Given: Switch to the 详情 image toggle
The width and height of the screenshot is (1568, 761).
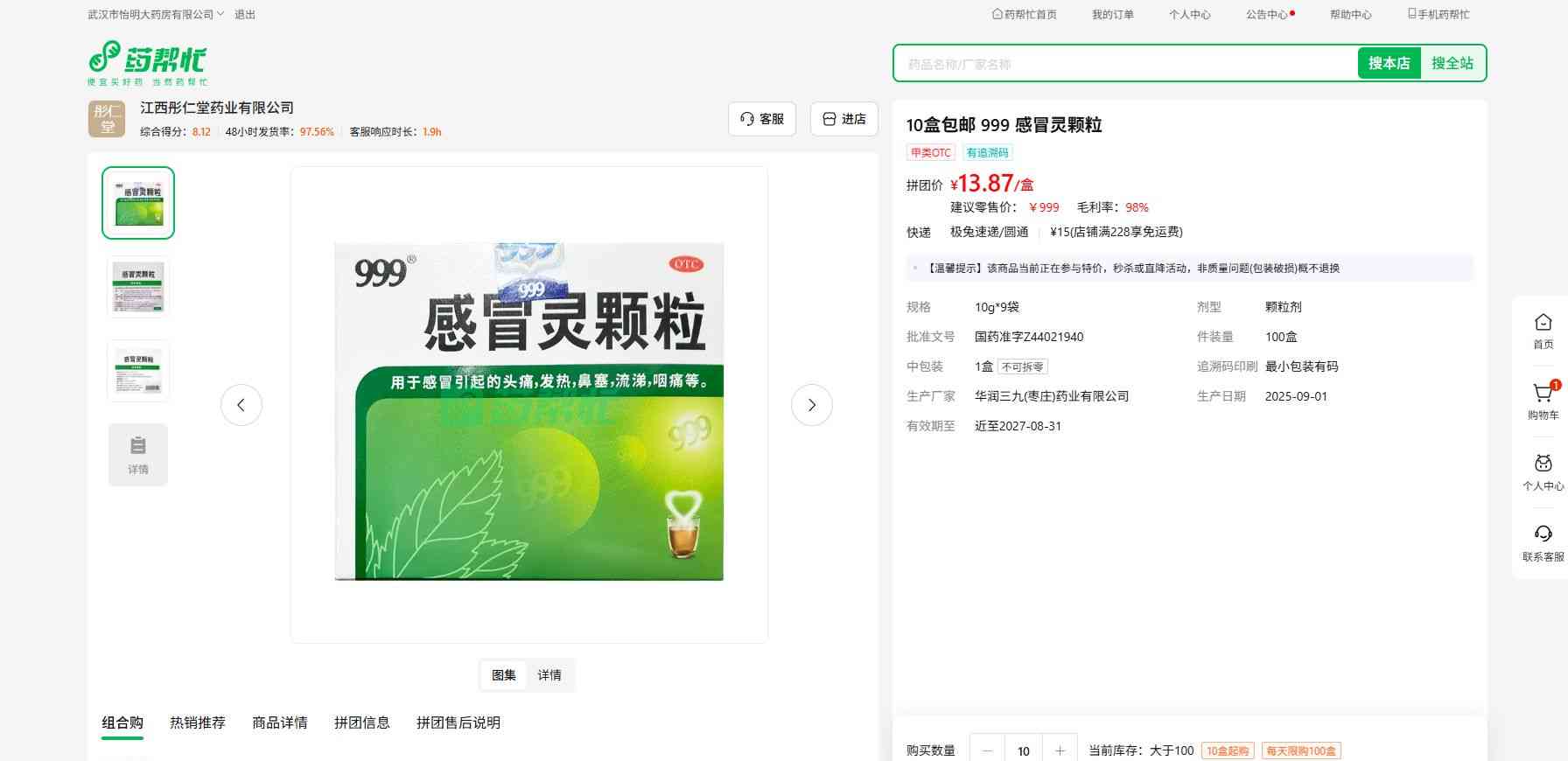Looking at the screenshot, I should click(549, 675).
